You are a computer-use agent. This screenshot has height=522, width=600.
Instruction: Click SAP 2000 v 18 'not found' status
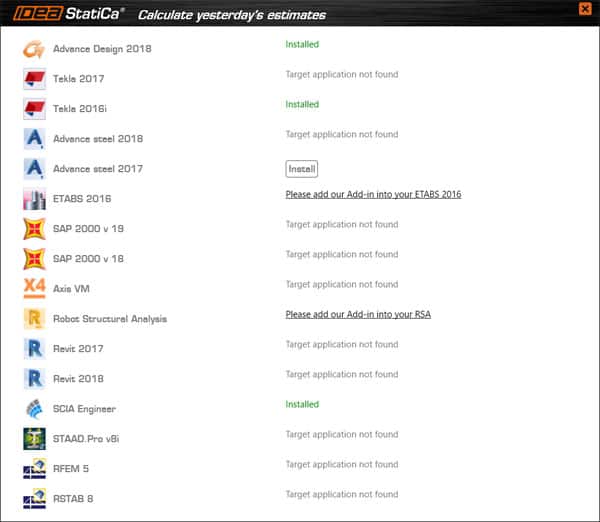[x=342, y=254]
